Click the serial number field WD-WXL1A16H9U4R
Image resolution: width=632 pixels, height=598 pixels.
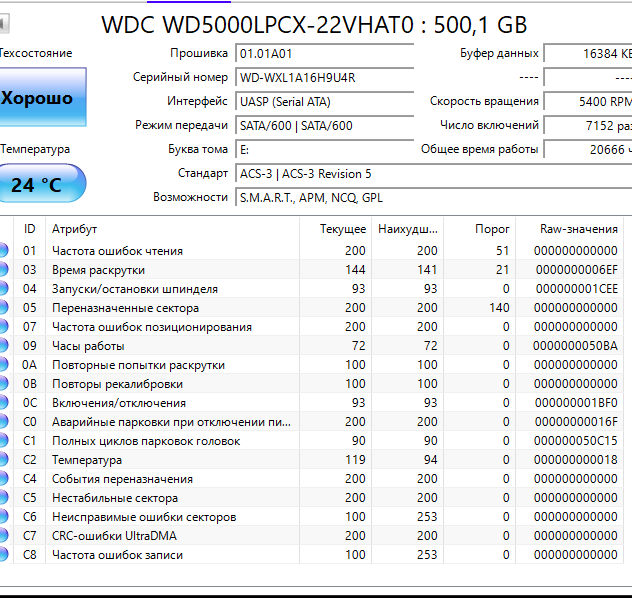coord(324,77)
